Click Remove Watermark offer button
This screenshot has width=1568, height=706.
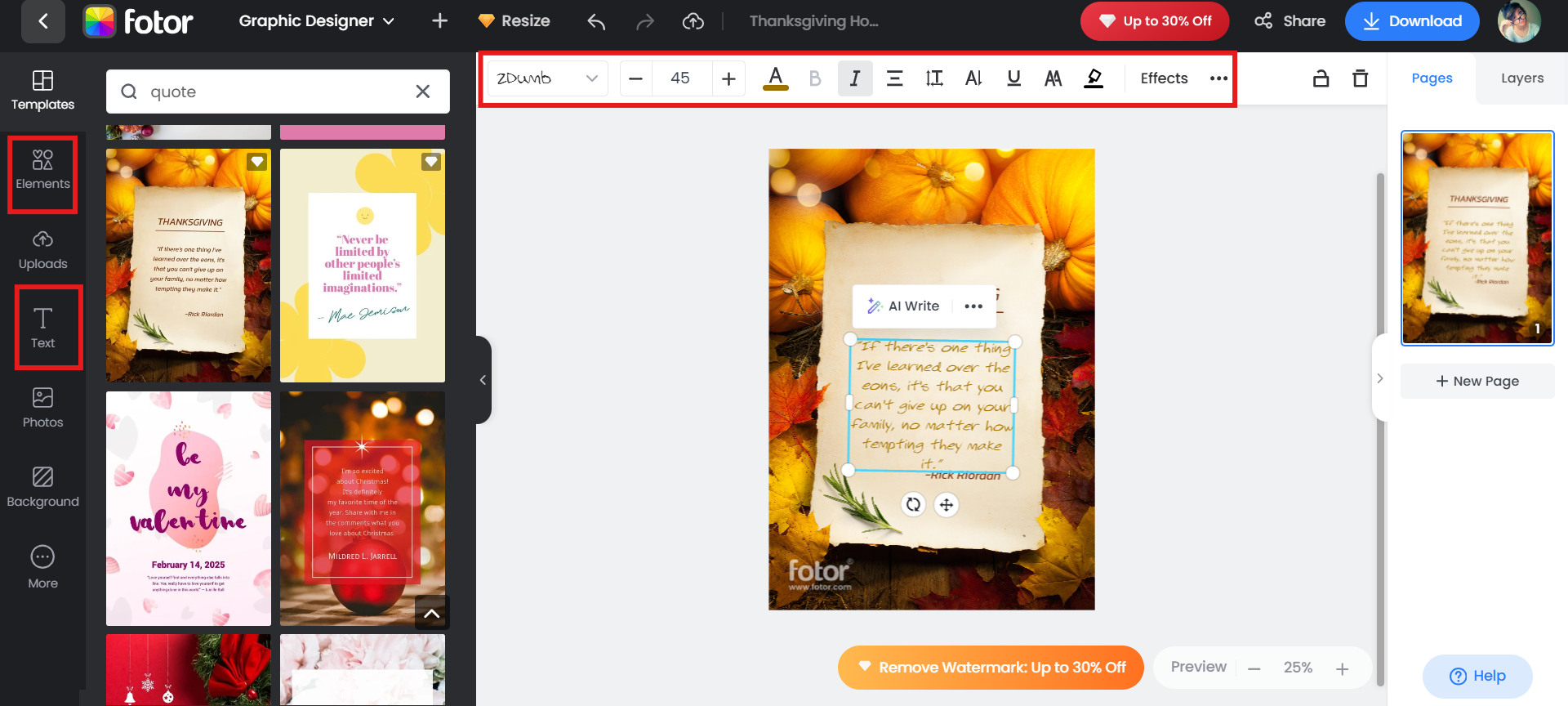(991, 668)
